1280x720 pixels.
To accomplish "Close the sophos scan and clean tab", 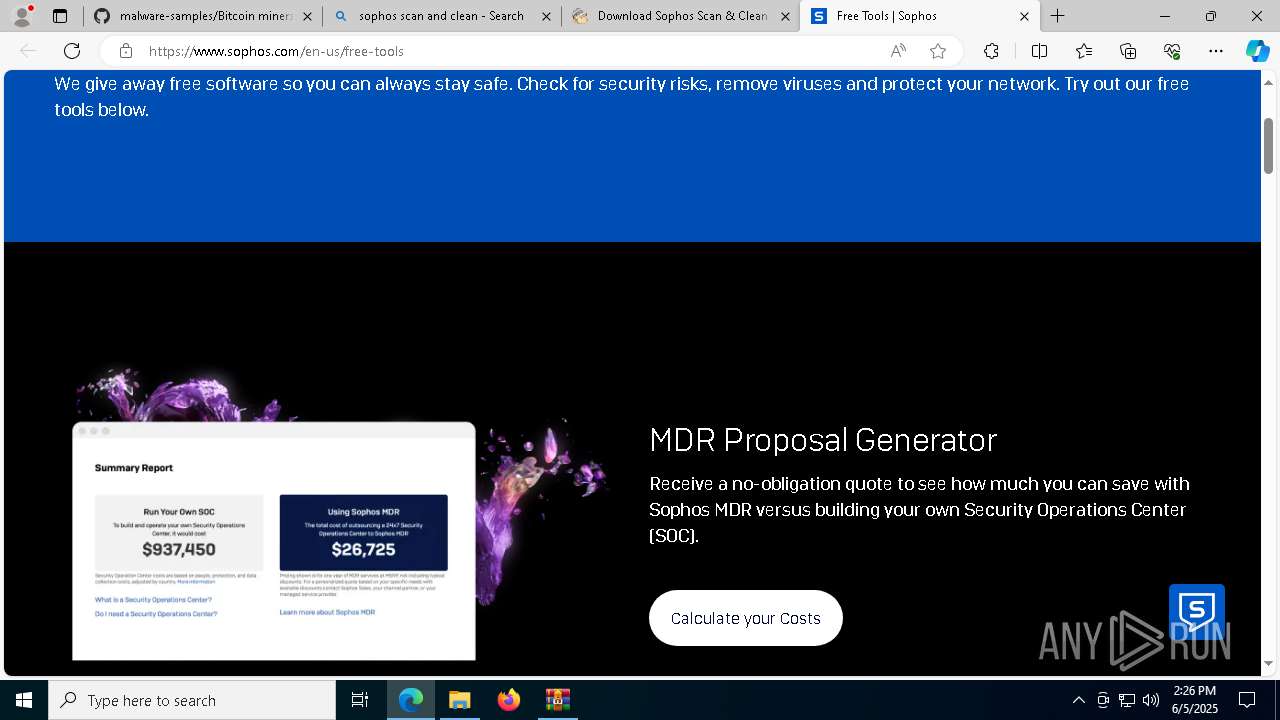I will [546, 16].
